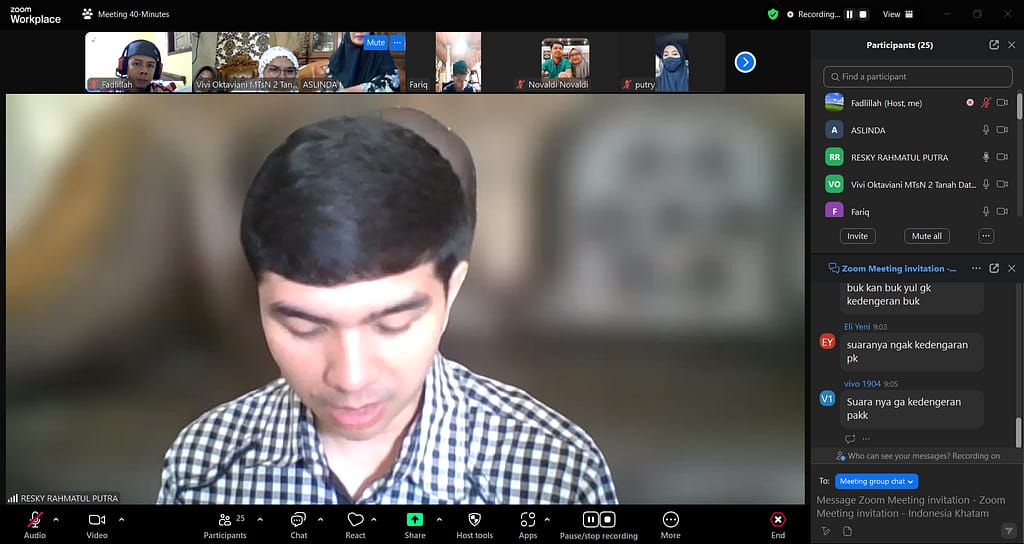This screenshot has height=544, width=1024.
Task: Unmute the microphone Audio button
Action: click(x=35, y=520)
